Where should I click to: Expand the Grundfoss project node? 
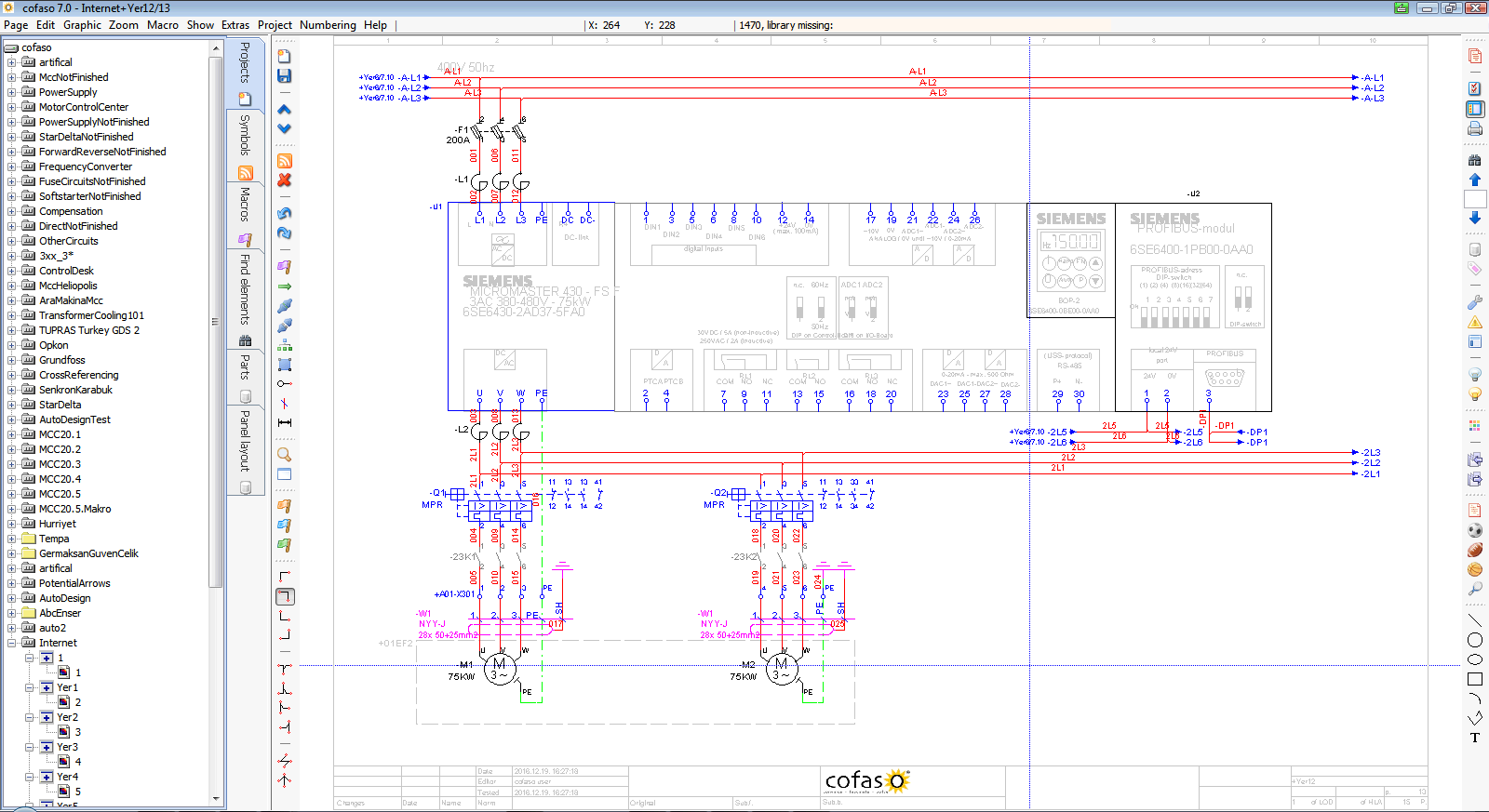point(11,360)
